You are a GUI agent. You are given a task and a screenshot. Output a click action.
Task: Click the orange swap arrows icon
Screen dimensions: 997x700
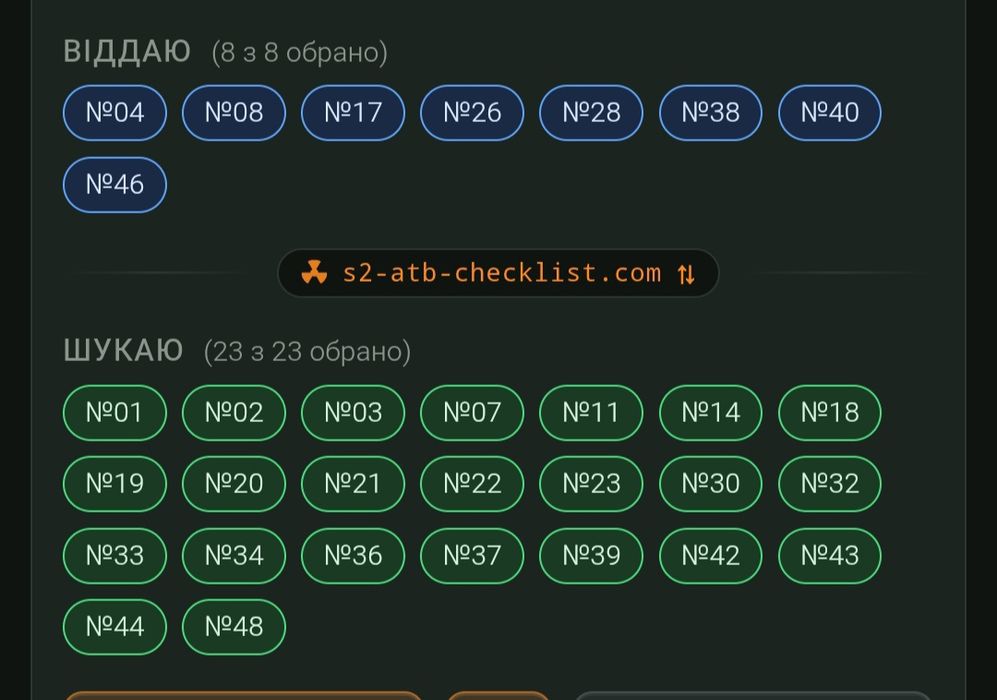tap(686, 274)
